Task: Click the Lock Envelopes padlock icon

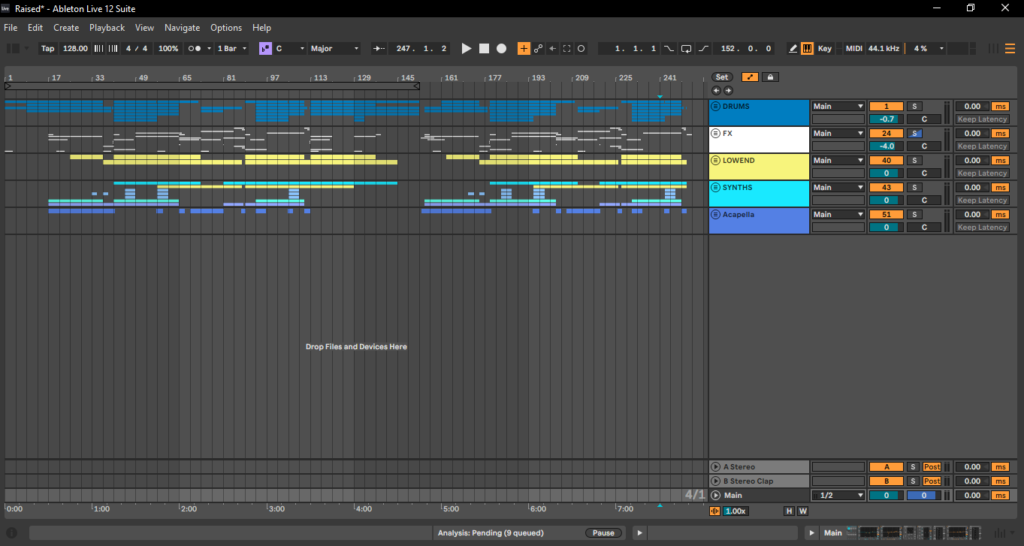Action: tap(771, 77)
